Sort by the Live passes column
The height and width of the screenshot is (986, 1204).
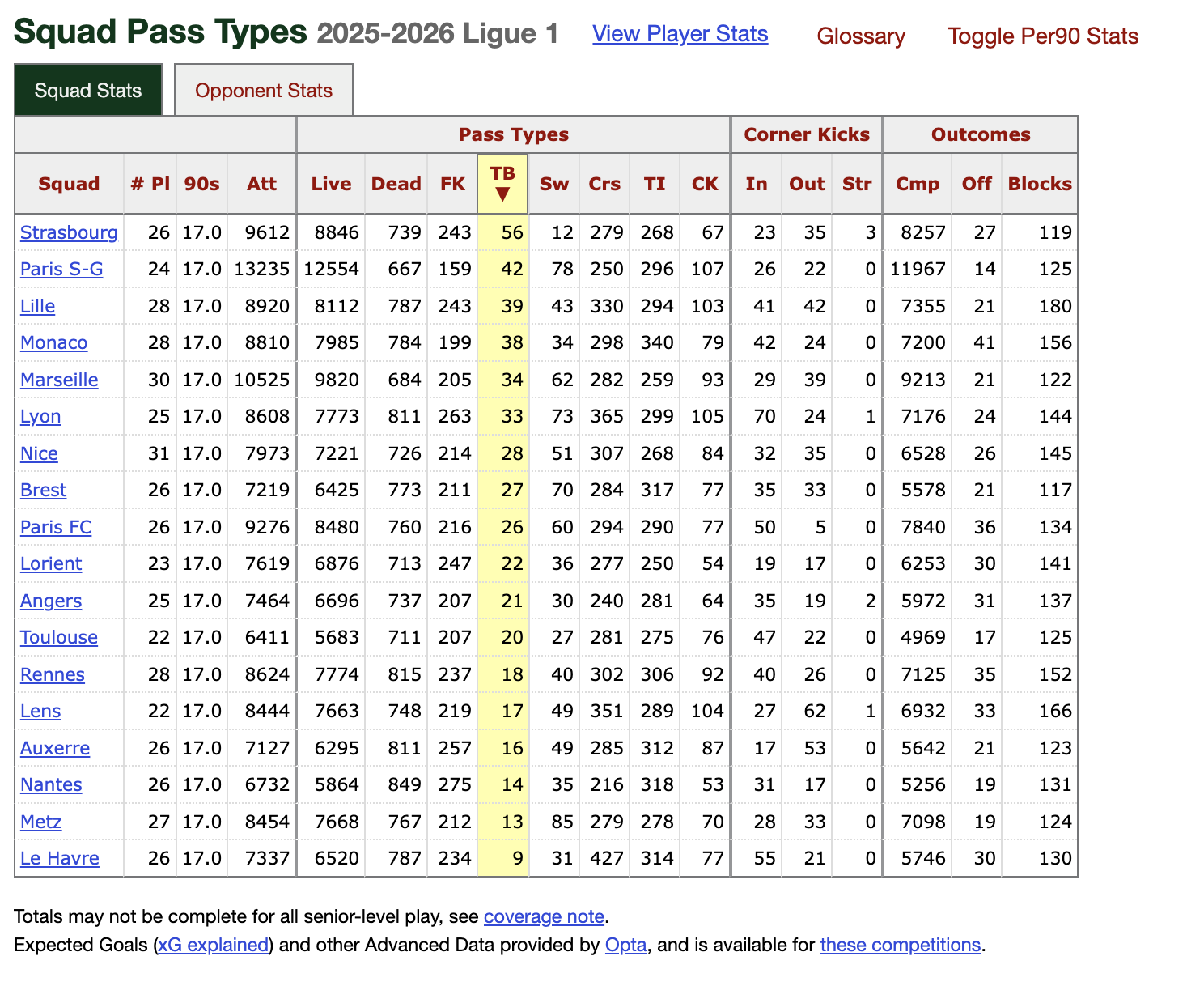click(x=332, y=184)
